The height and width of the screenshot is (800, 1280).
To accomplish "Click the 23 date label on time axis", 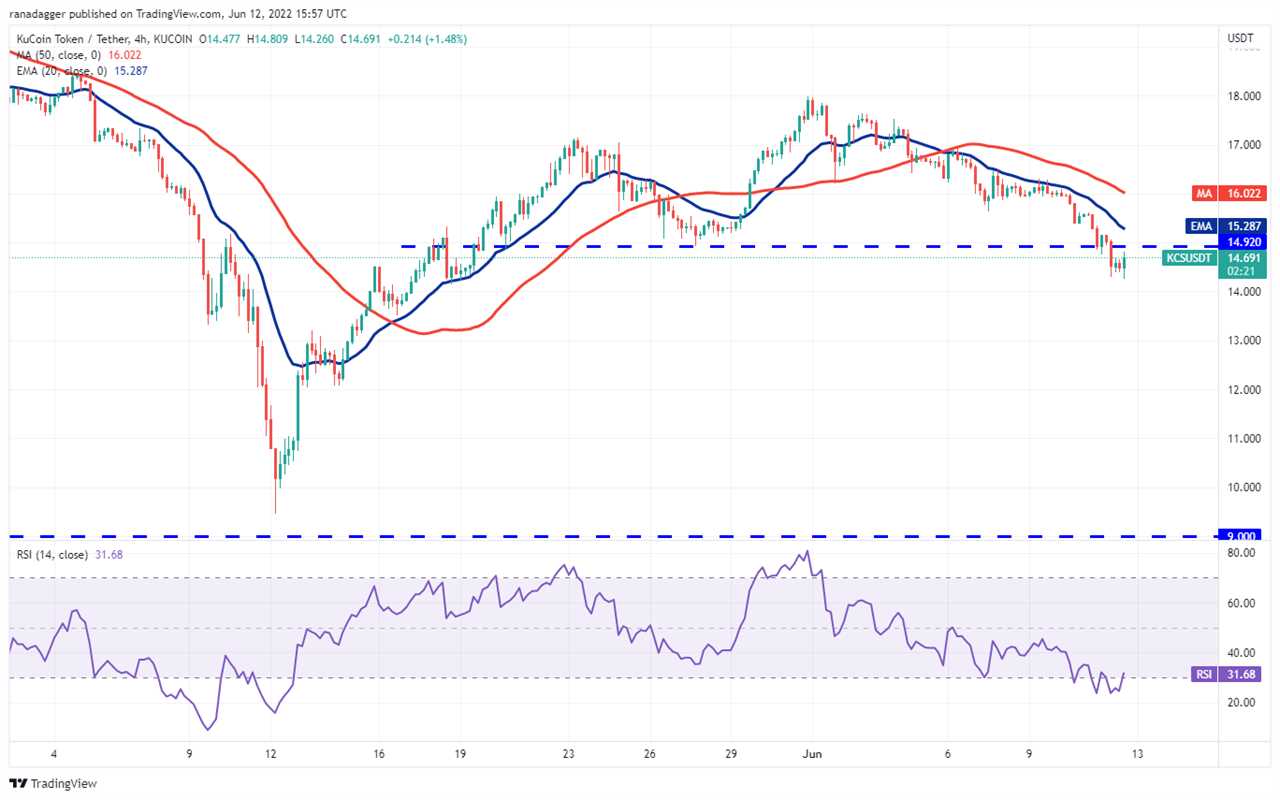I will coord(569,755).
